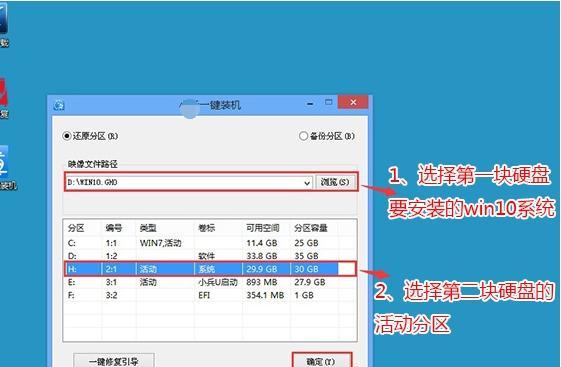
Task: Sort by the 可用空间 column header
Action: 263,228
